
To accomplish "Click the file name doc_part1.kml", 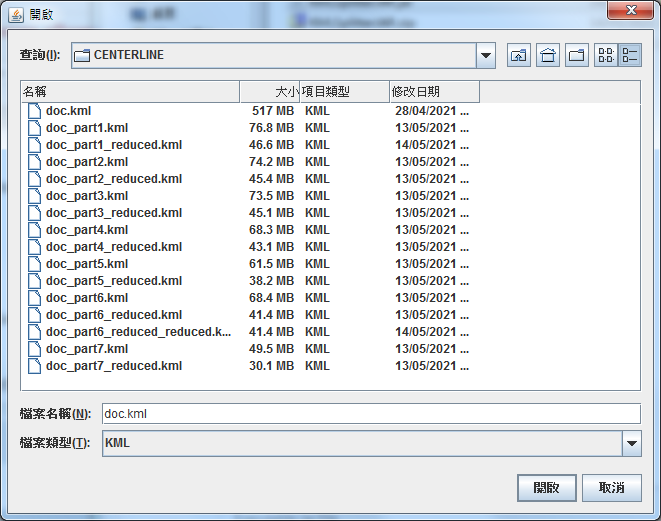I will point(87,128).
